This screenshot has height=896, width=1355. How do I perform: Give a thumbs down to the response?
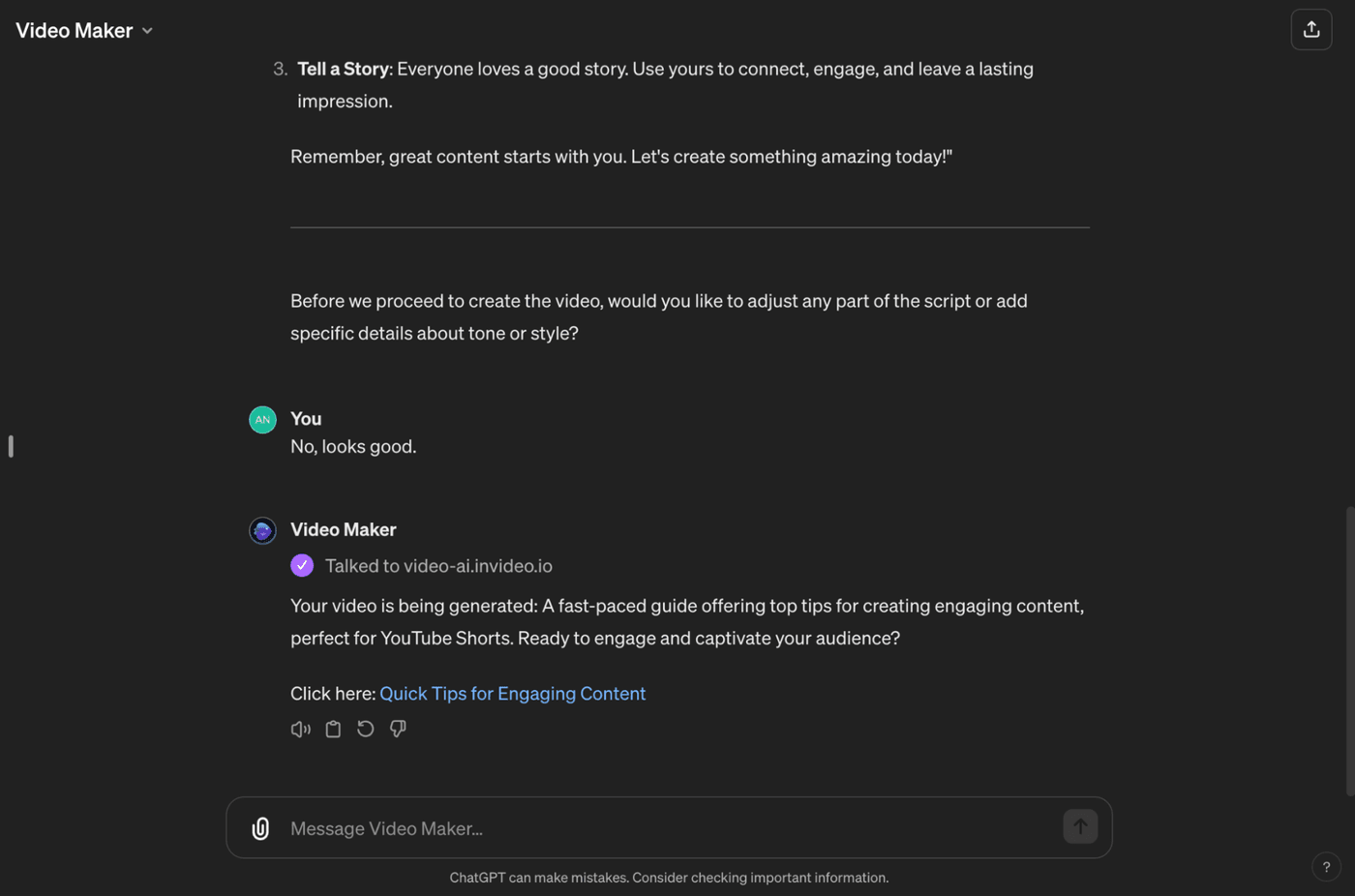[398, 729]
